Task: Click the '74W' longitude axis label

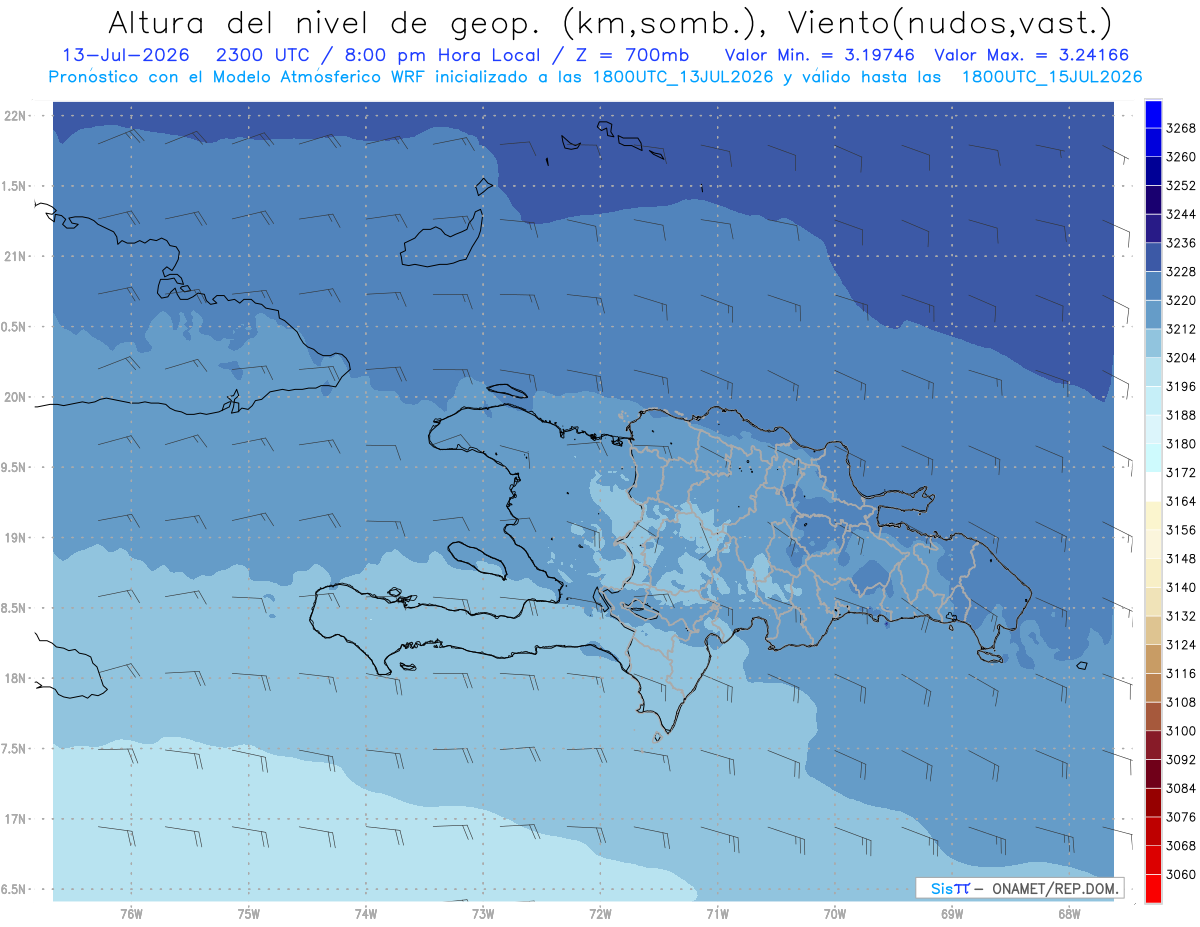Action: pyautogui.click(x=366, y=914)
